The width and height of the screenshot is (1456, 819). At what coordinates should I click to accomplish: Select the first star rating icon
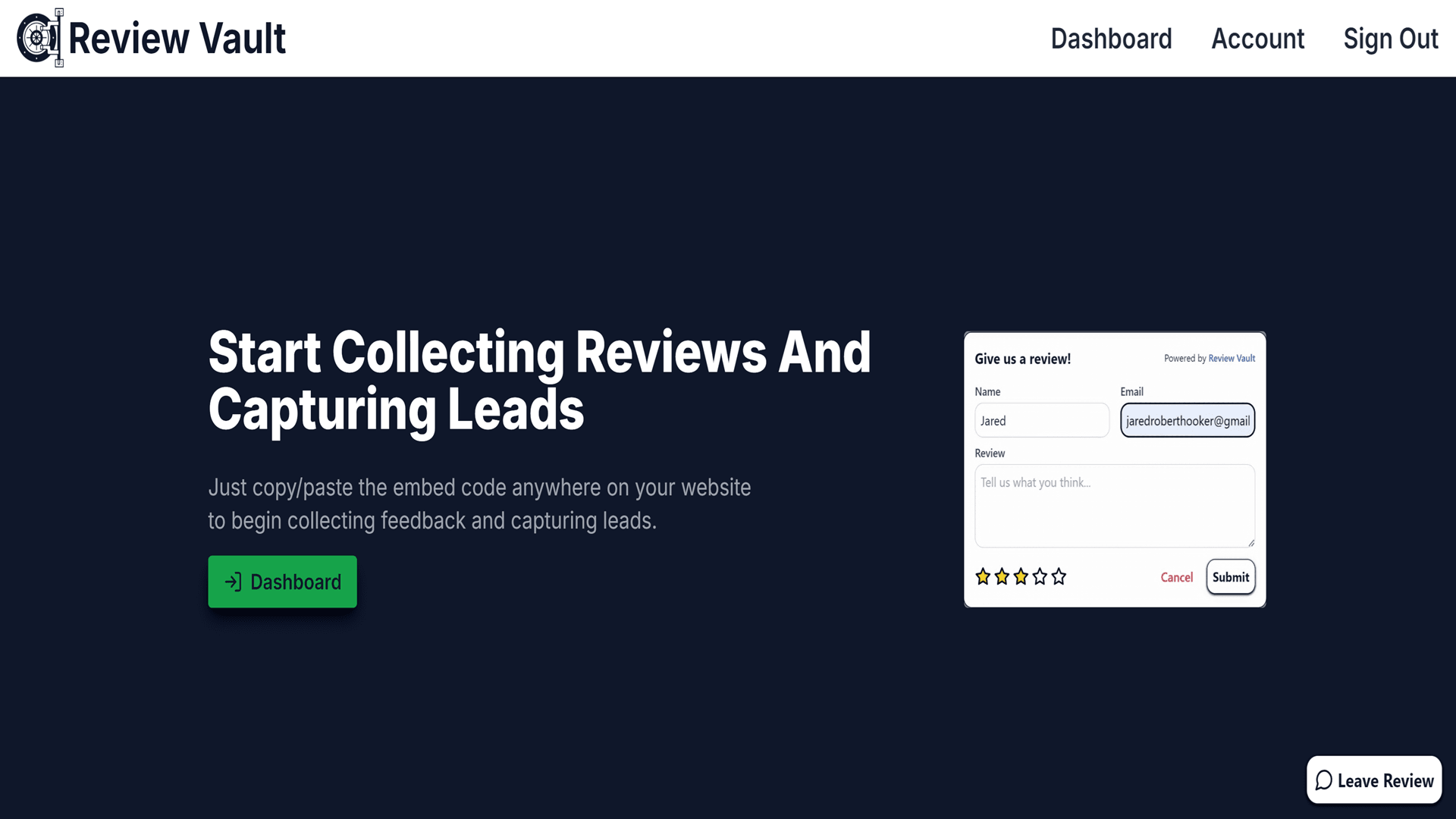coord(983,576)
